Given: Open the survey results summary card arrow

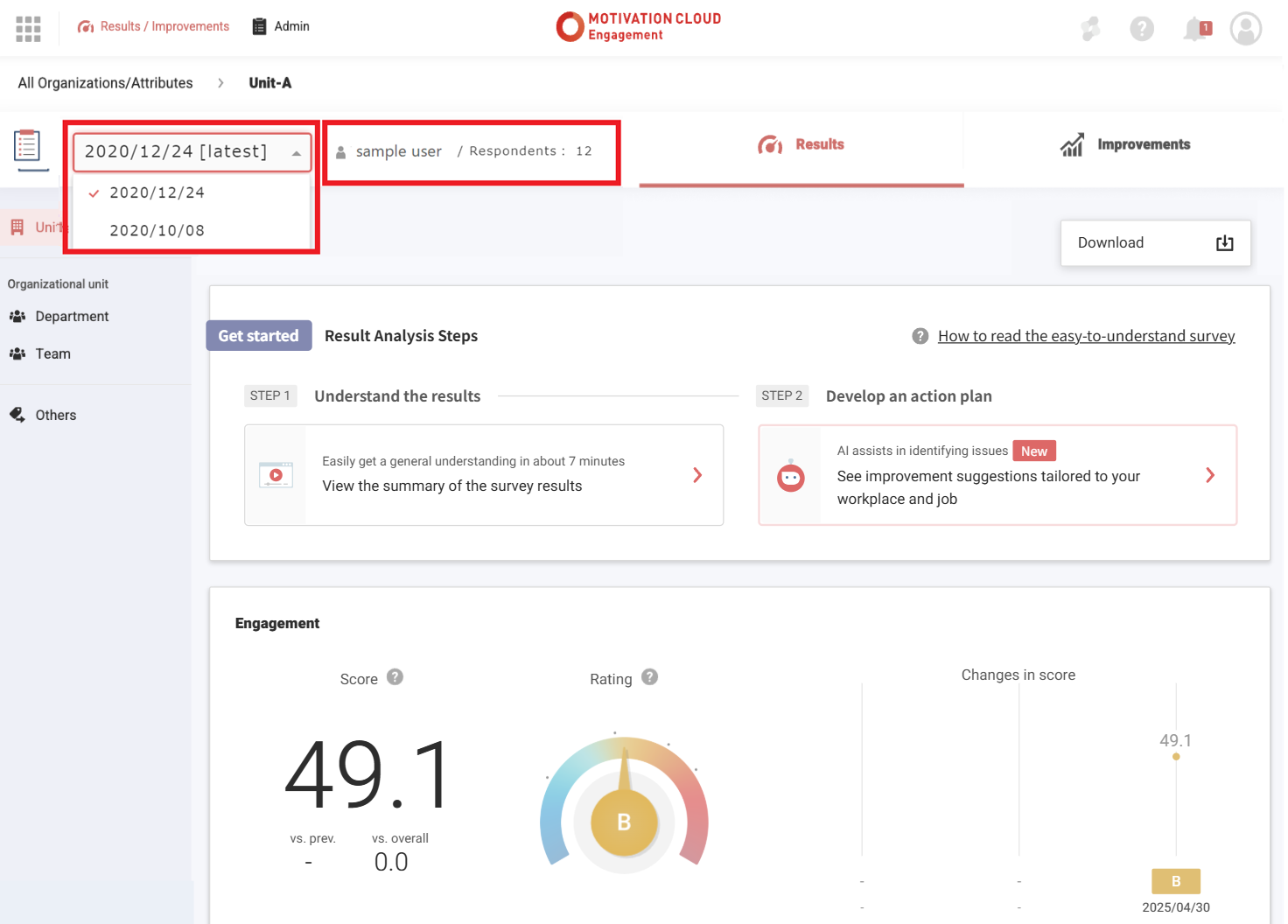Looking at the screenshot, I should tap(697, 475).
